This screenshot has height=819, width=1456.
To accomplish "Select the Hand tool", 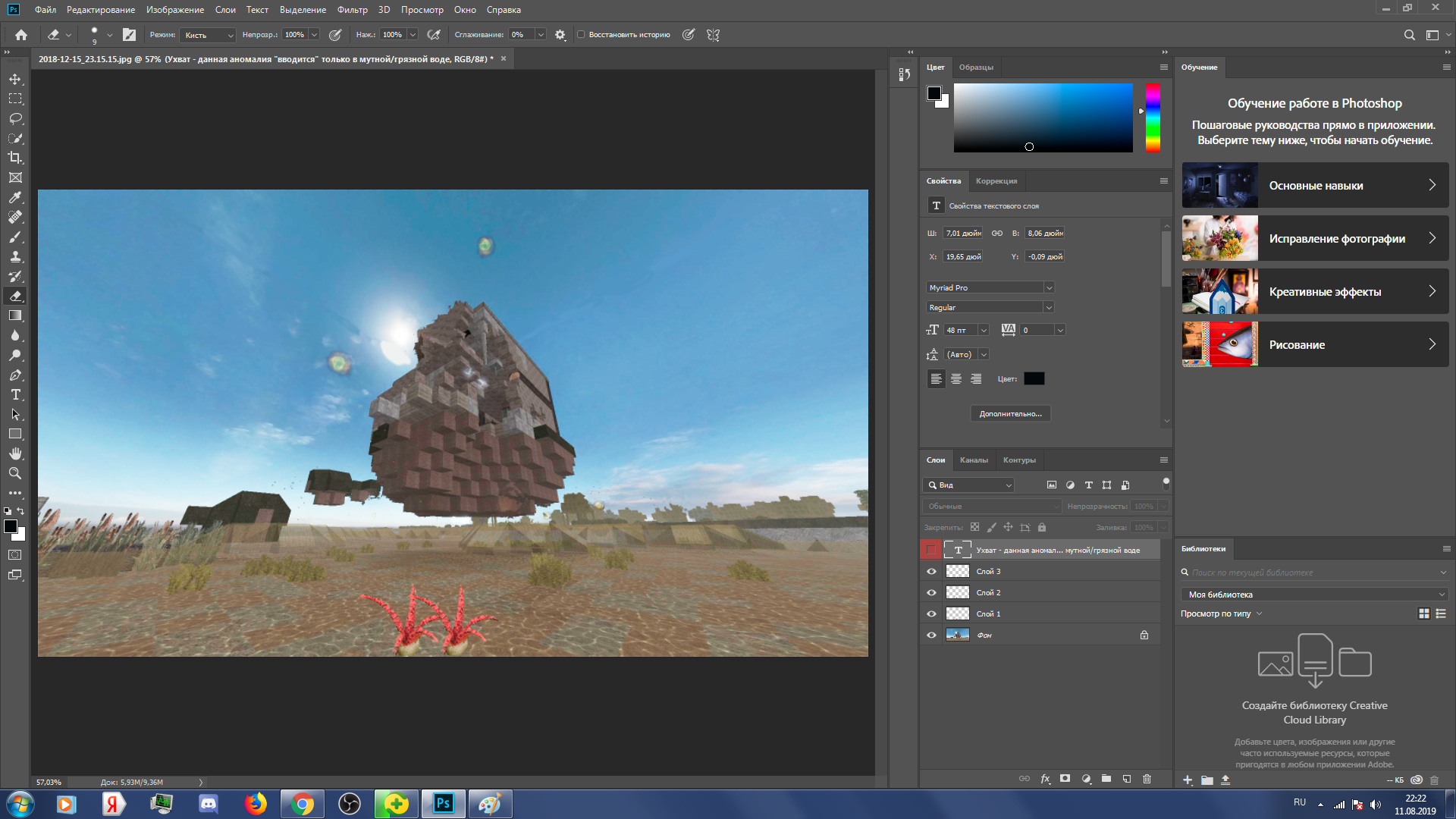I will [x=15, y=453].
